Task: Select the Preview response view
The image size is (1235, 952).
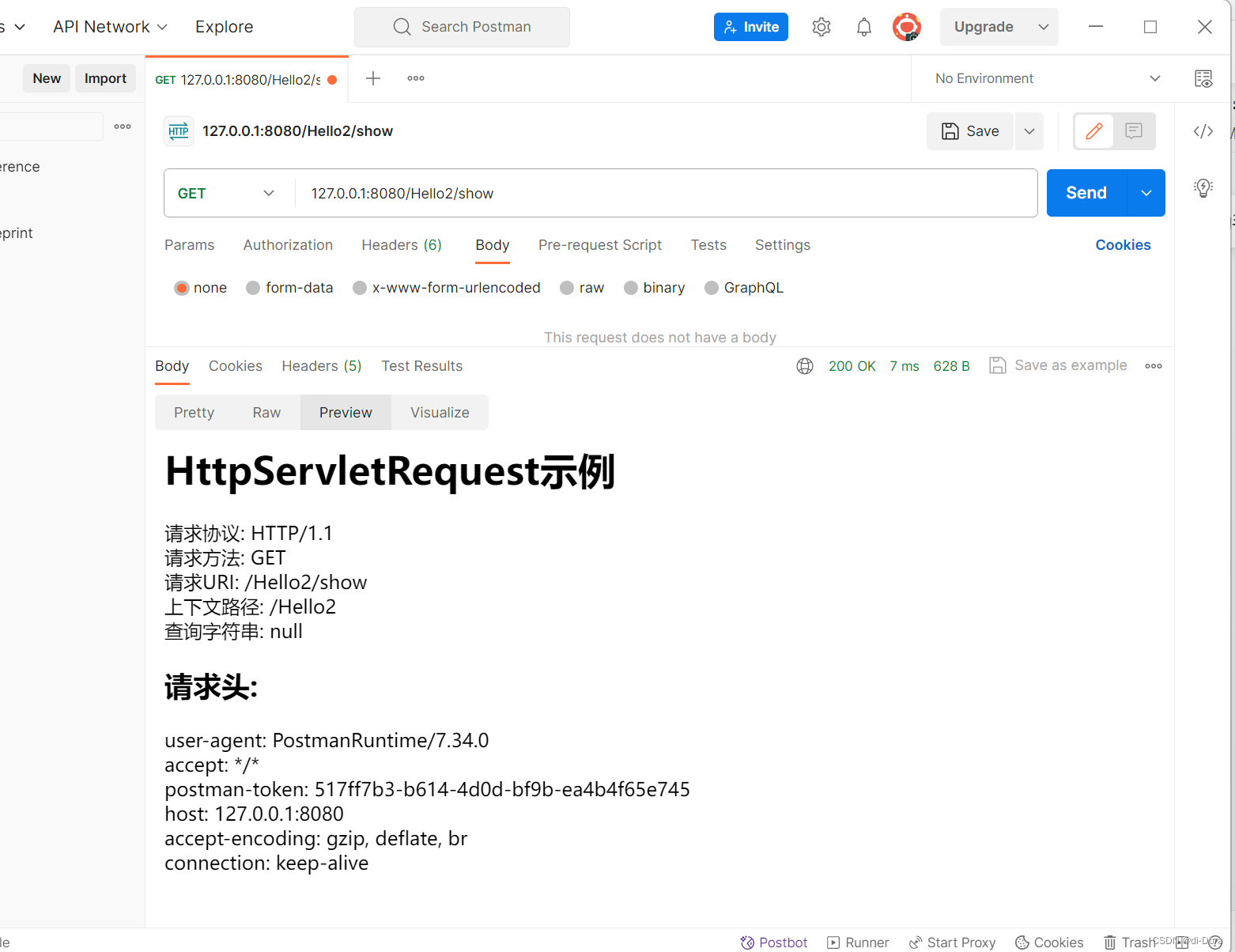Action: click(346, 413)
